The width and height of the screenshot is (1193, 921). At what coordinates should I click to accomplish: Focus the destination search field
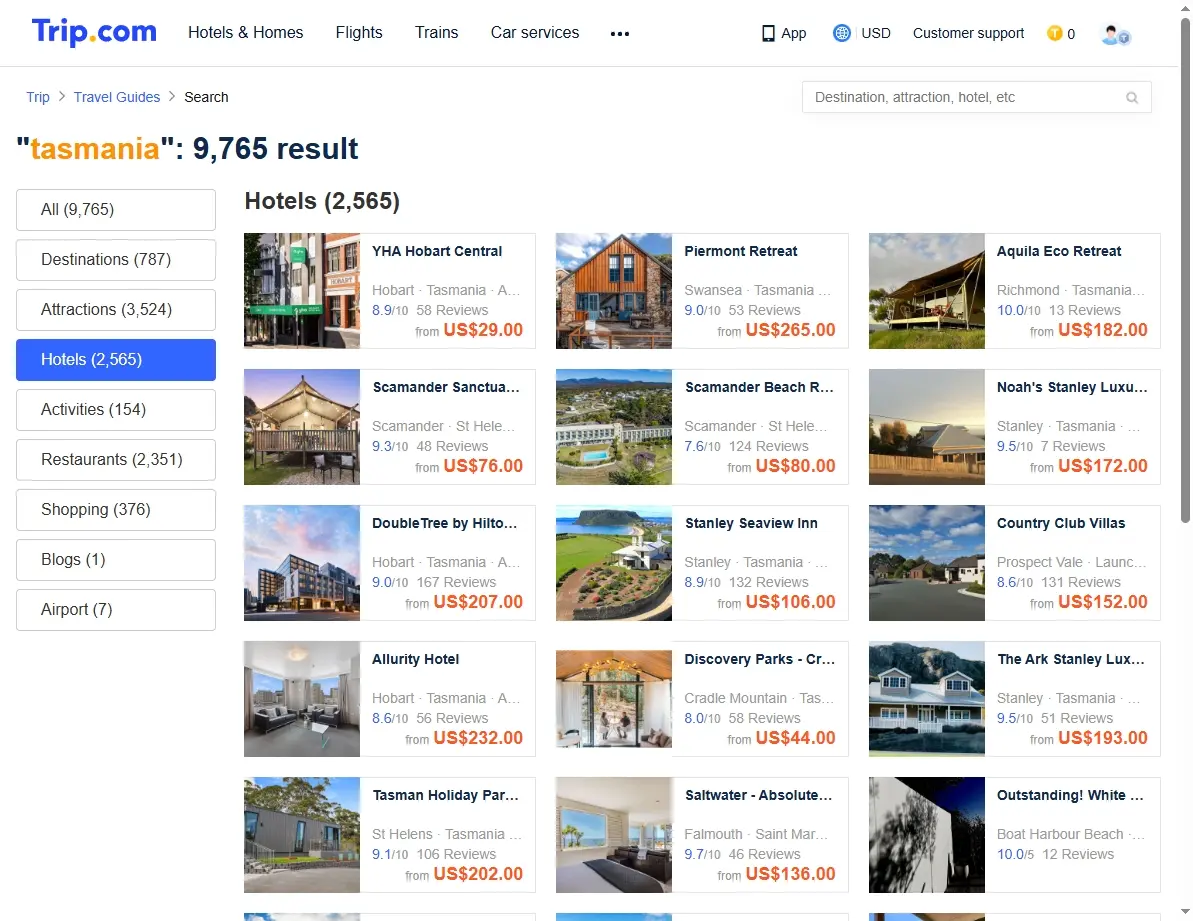tap(976, 97)
